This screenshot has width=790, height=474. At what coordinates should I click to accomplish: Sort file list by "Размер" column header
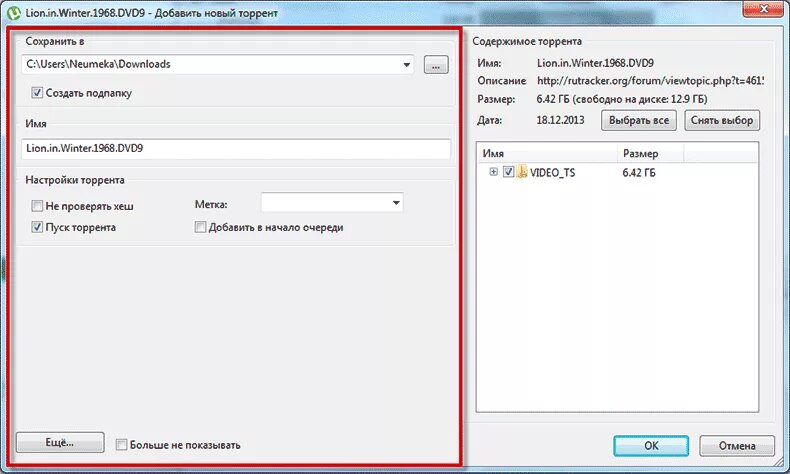(650, 153)
